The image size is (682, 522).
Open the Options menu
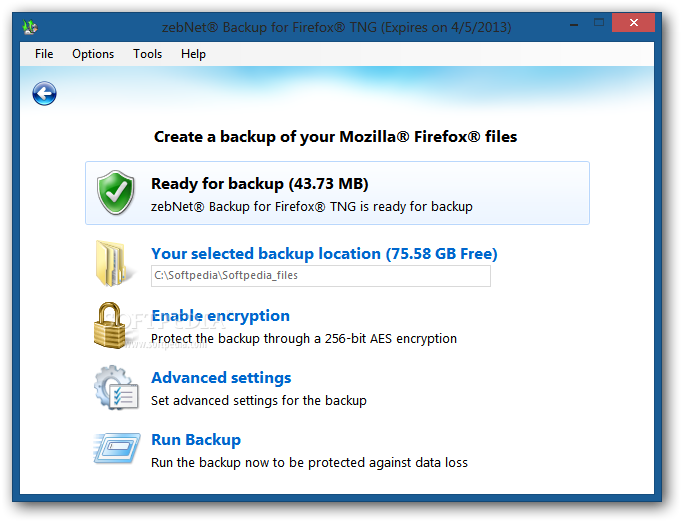(x=93, y=54)
